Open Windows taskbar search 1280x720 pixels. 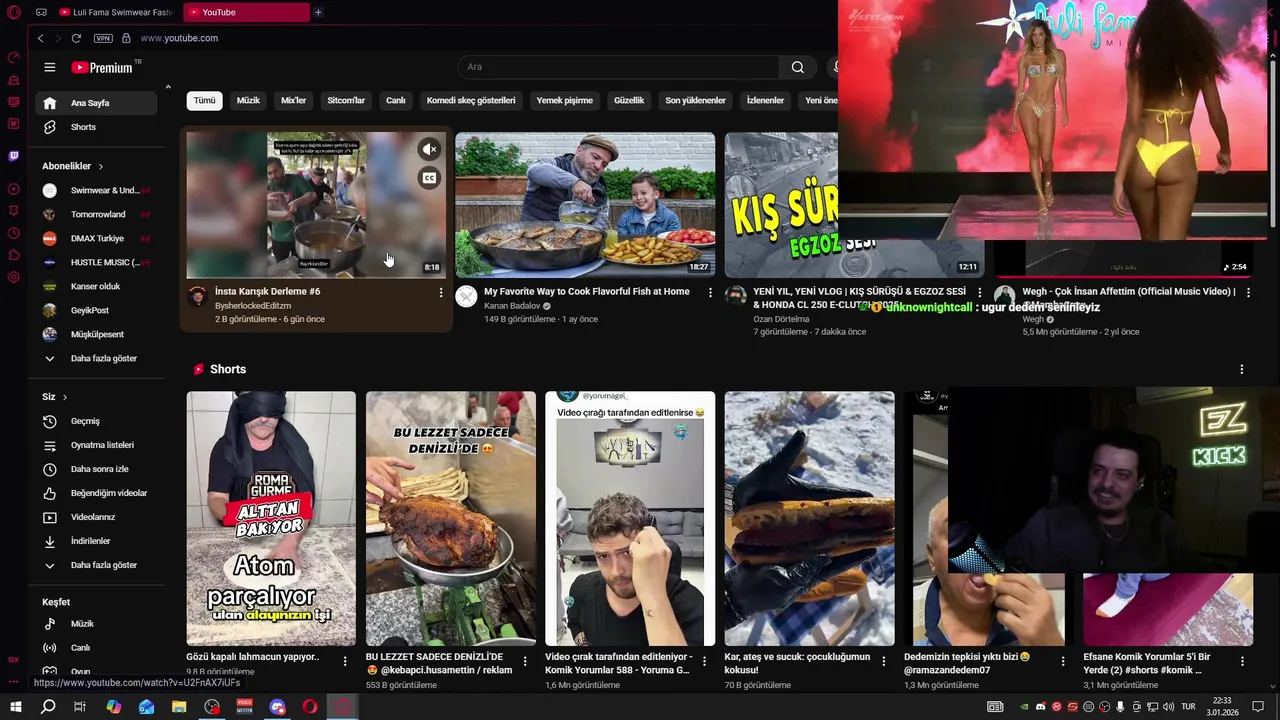tap(48, 707)
